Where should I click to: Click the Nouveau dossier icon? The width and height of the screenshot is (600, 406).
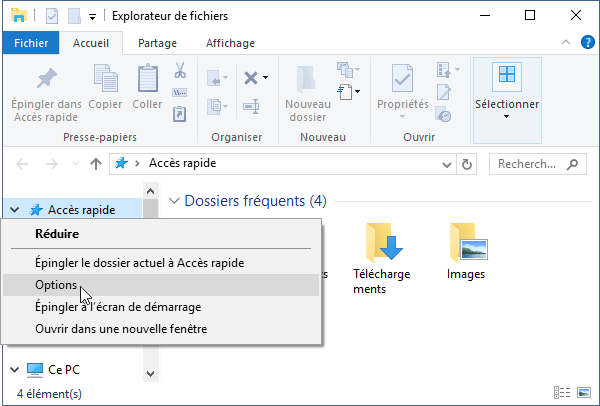307,79
